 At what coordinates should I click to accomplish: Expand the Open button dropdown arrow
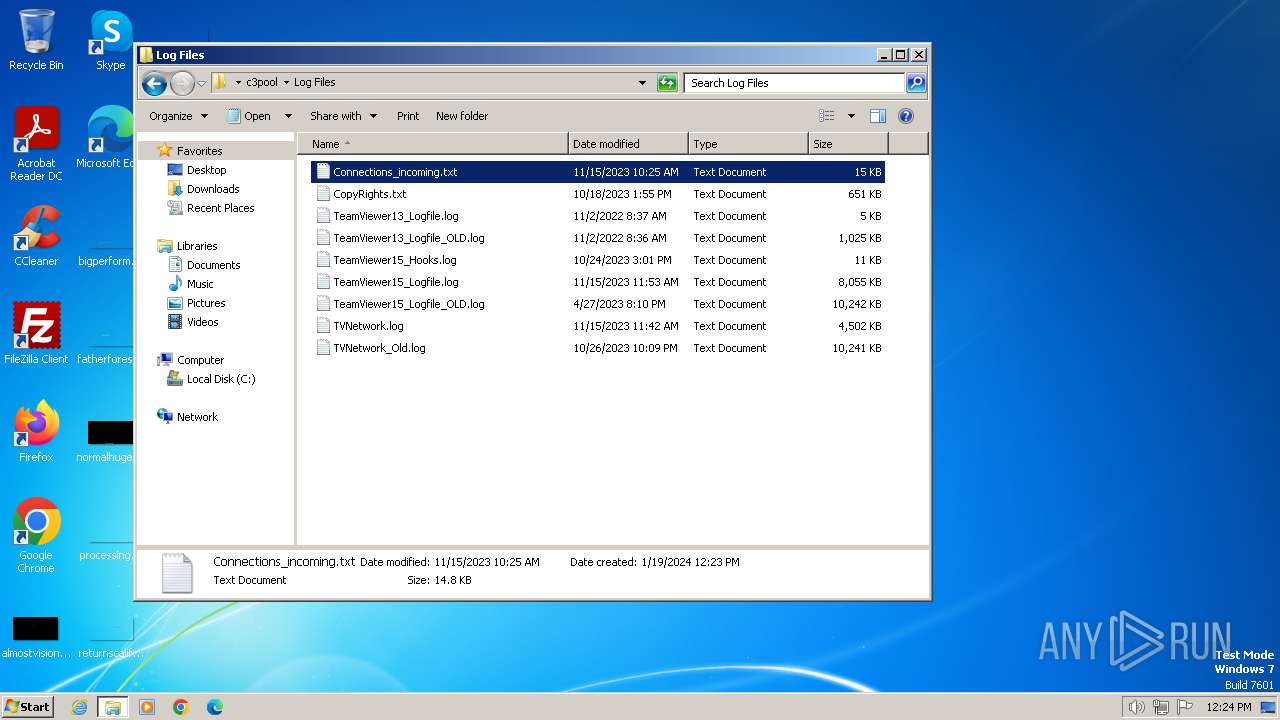(288, 116)
